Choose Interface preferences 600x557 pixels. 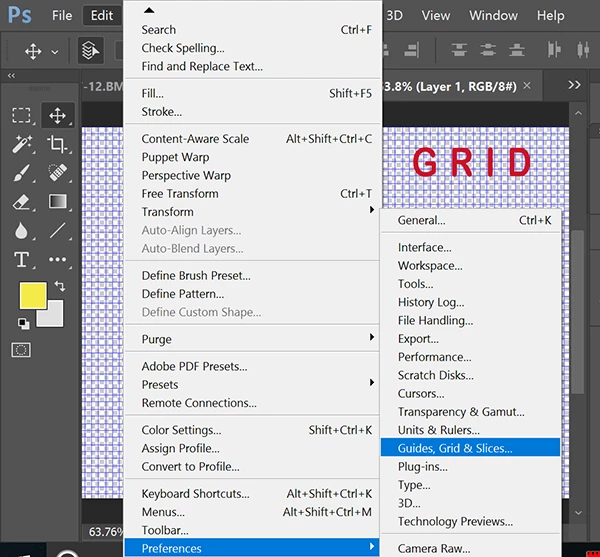pyautogui.click(x=470, y=247)
